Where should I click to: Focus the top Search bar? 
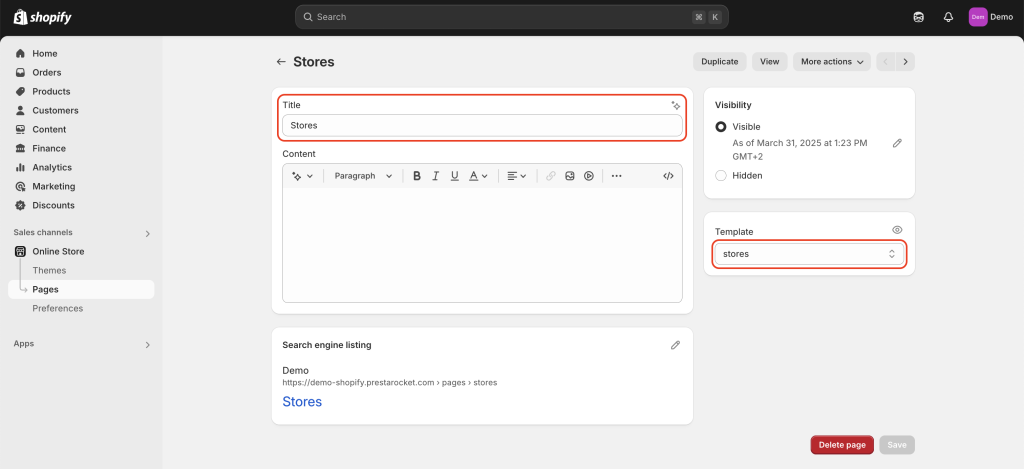pos(511,17)
